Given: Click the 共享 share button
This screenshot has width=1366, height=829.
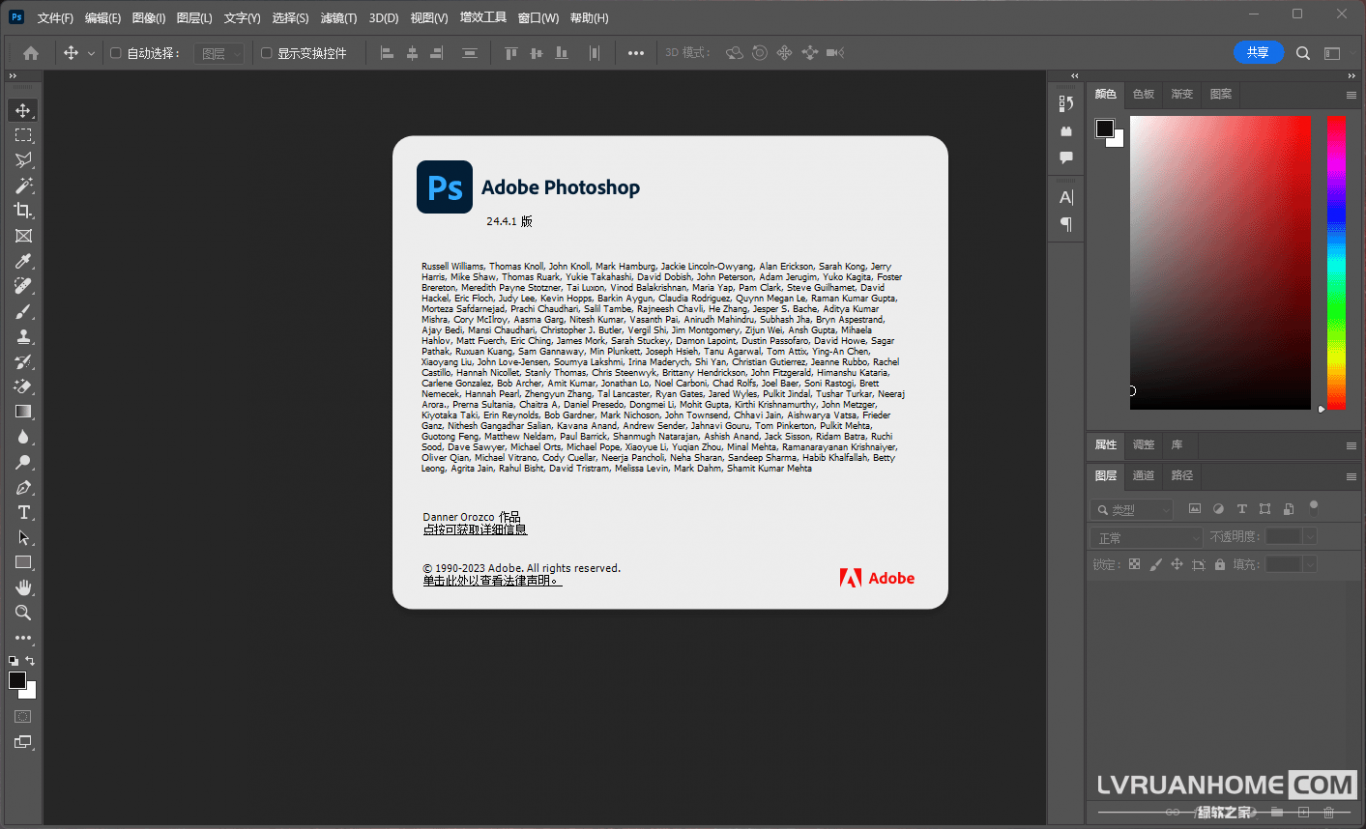Looking at the screenshot, I should pyautogui.click(x=1258, y=53).
